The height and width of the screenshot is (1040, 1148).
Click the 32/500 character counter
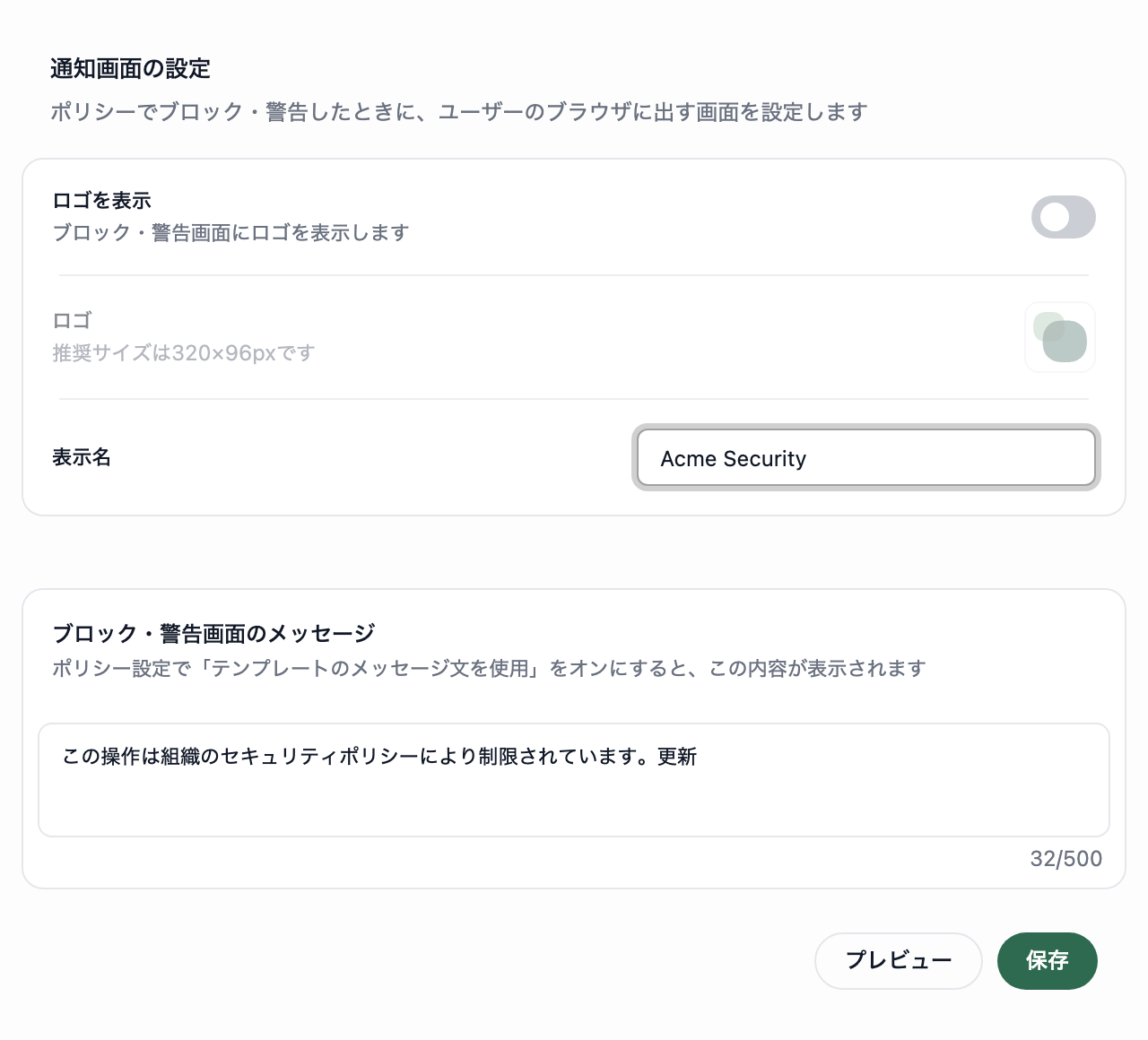tap(1065, 859)
